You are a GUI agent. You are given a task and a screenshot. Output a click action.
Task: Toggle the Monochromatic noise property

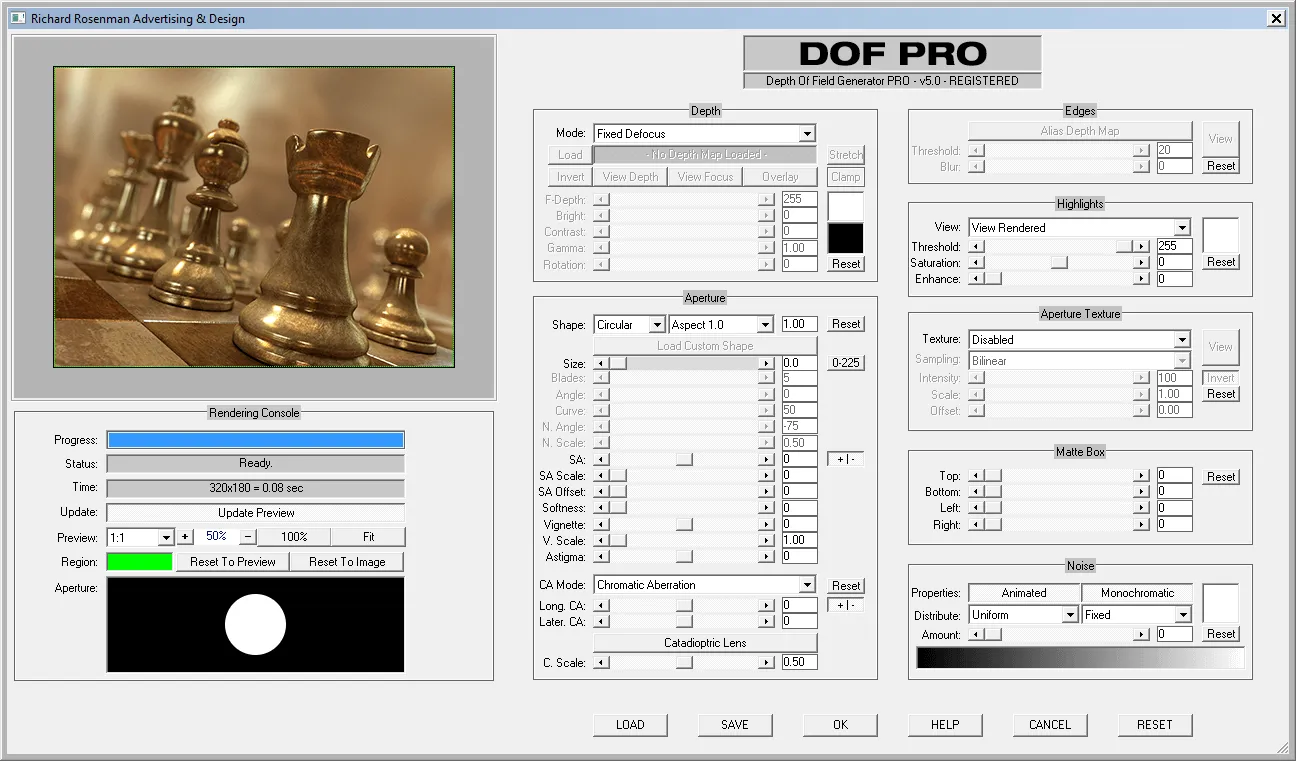coord(1137,592)
